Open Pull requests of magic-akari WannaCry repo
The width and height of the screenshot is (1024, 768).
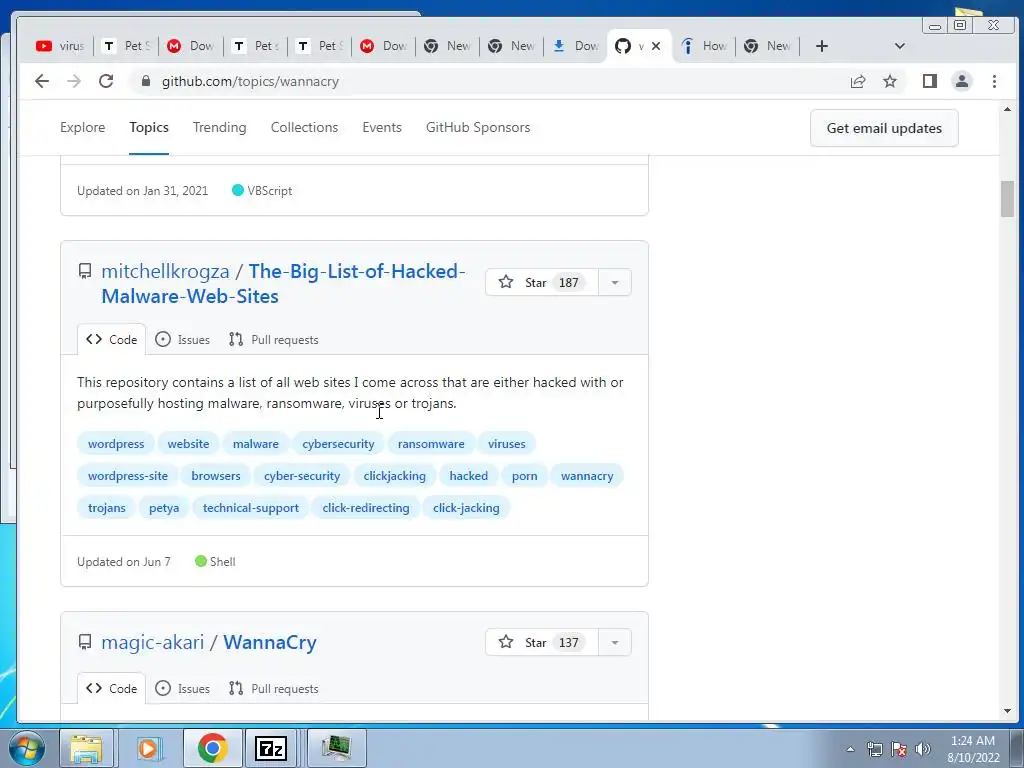pyautogui.click(x=274, y=688)
